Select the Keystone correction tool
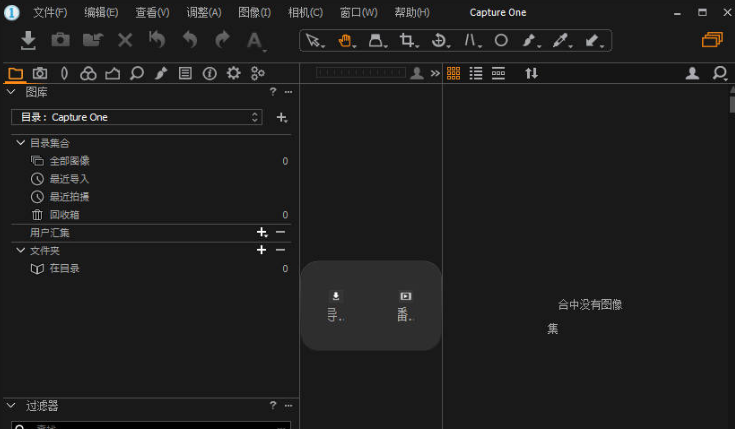This screenshot has height=429, width=735. click(x=376, y=40)
